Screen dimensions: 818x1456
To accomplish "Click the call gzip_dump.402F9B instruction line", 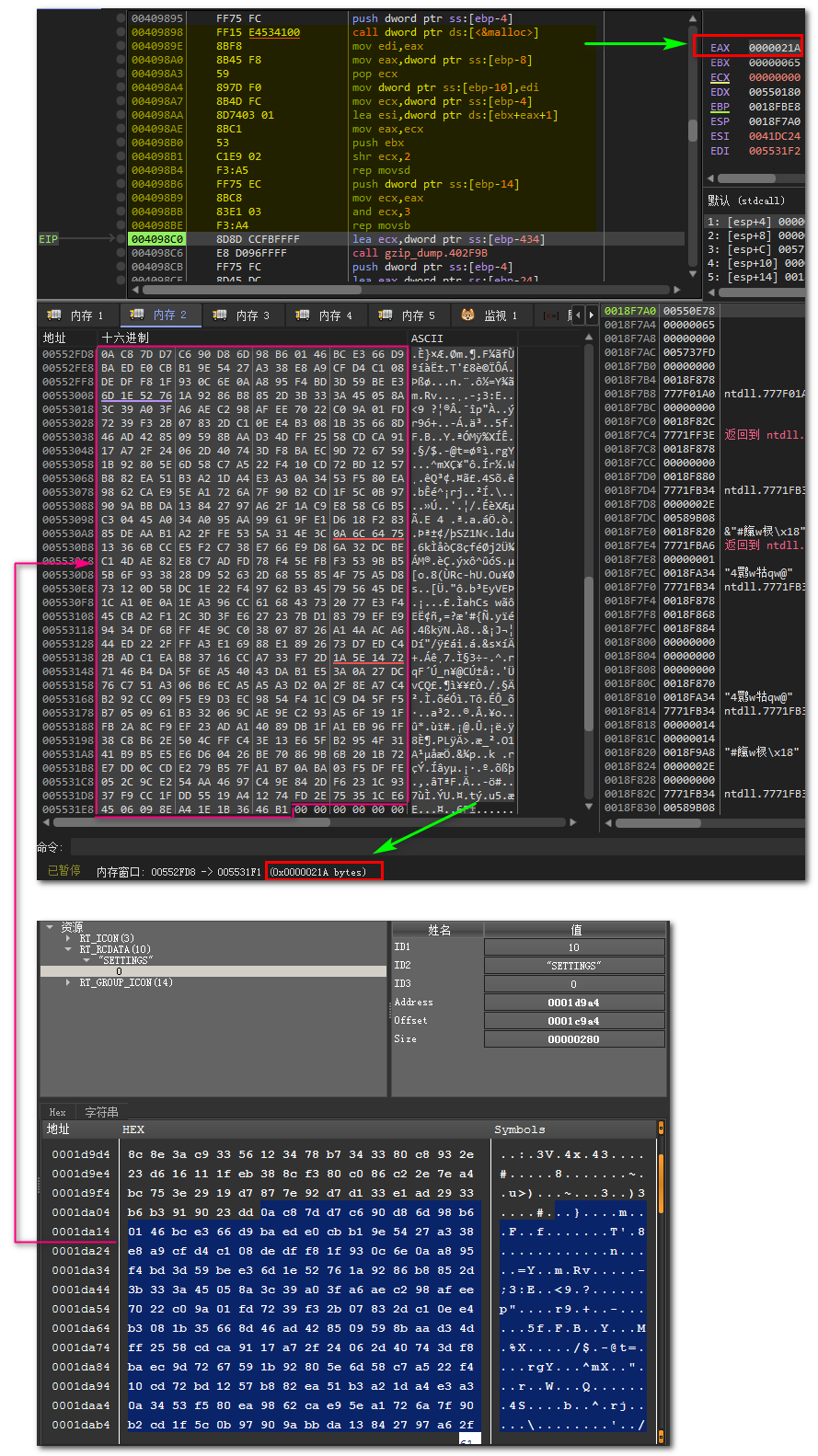I will [420, 253].
